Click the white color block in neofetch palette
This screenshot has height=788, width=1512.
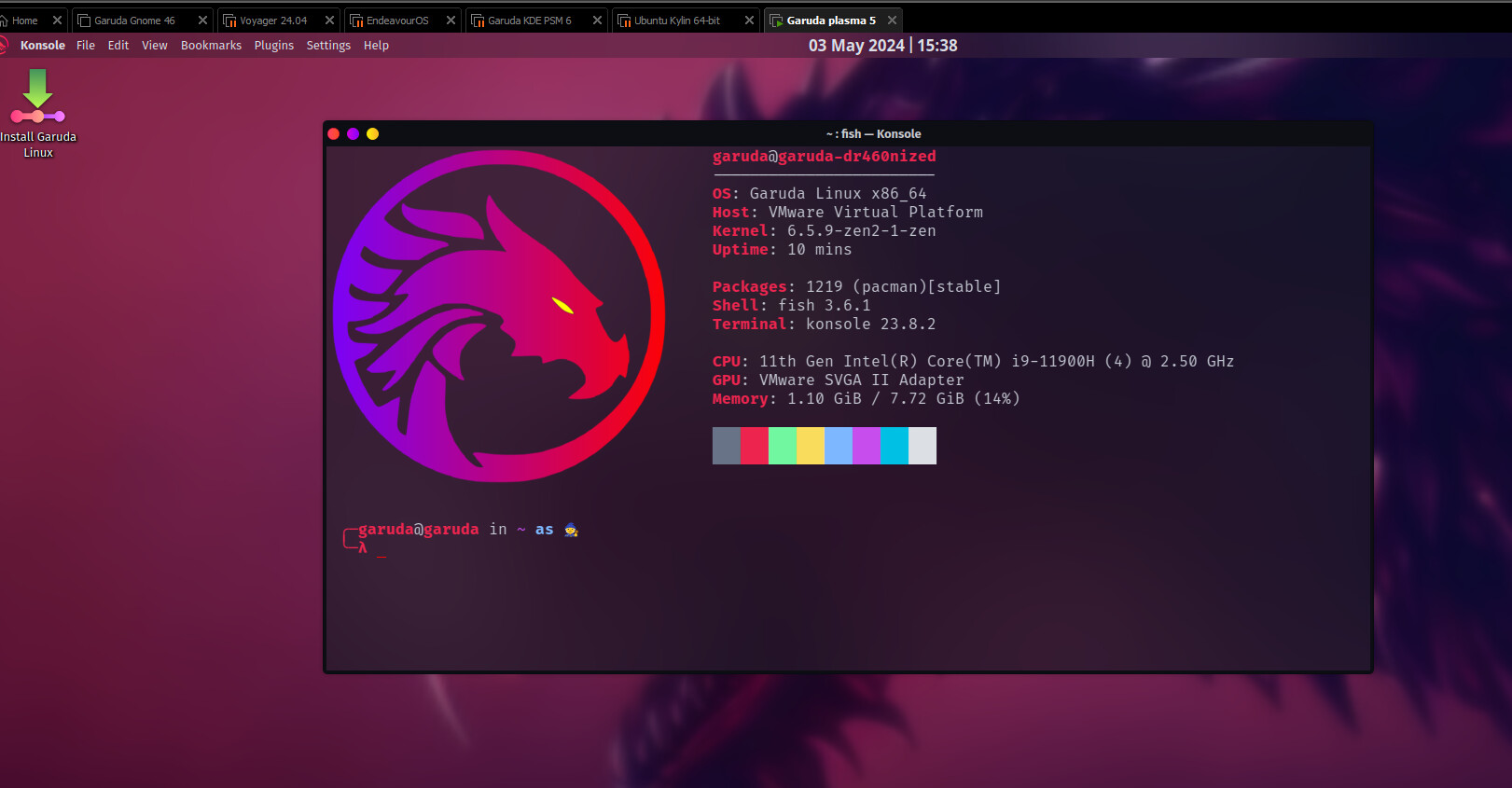tap(922, 446)
